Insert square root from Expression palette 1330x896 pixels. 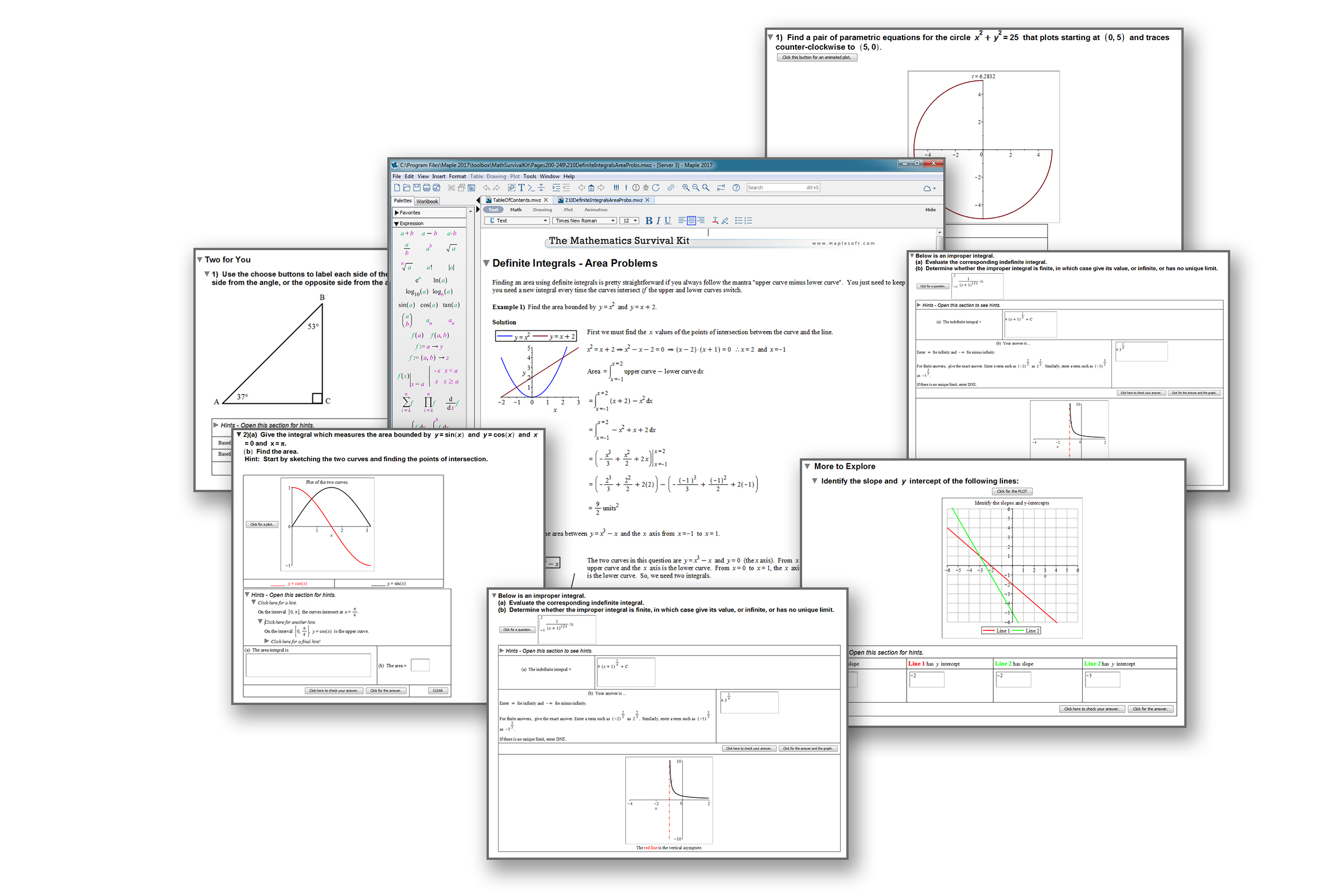tap(452, 248)
